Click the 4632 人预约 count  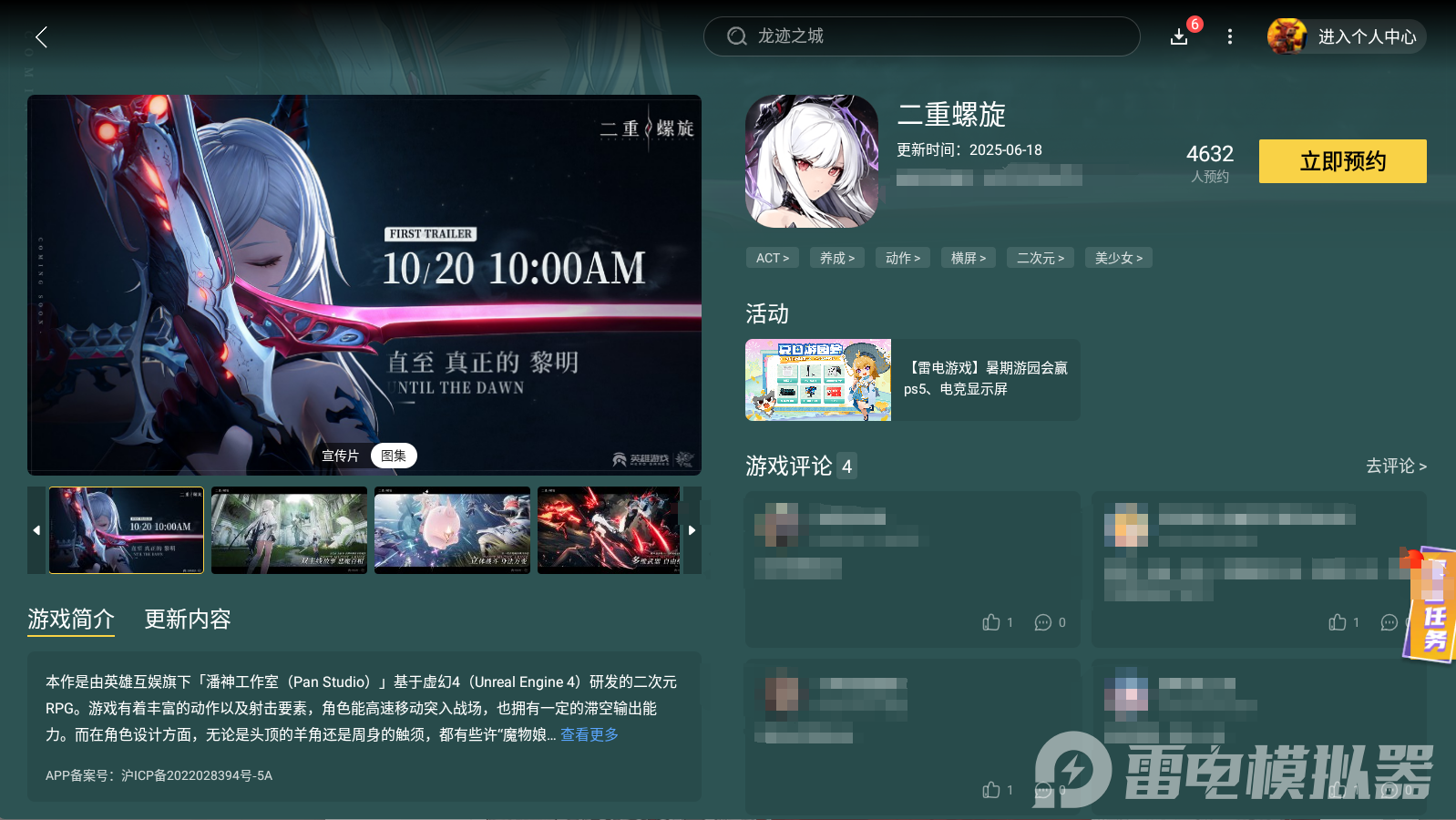pyautogui.click(x=1210, y=163)
